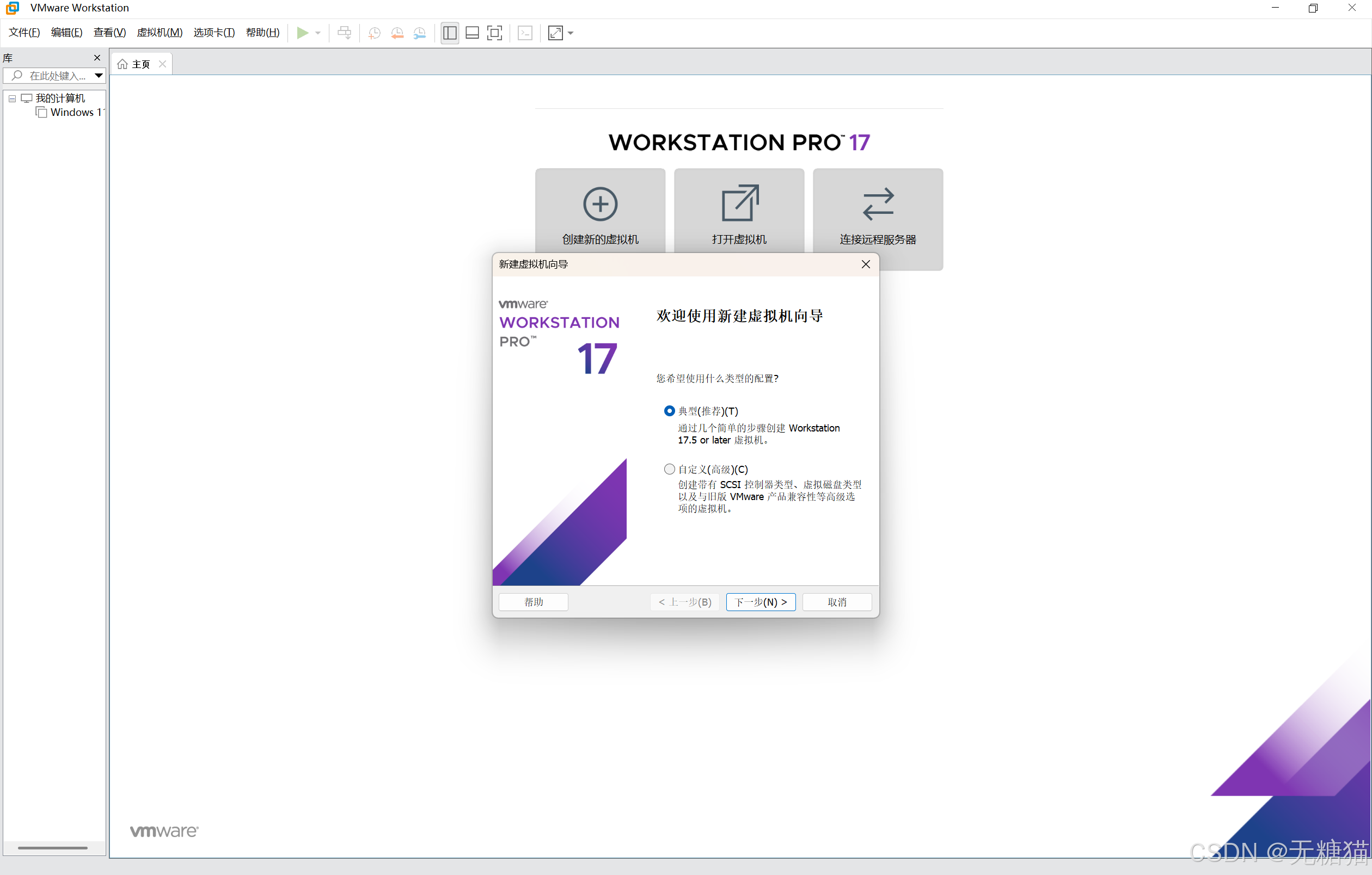
Task: Click the 打开虚拟机 tile icon
Action: pos(739,204)
